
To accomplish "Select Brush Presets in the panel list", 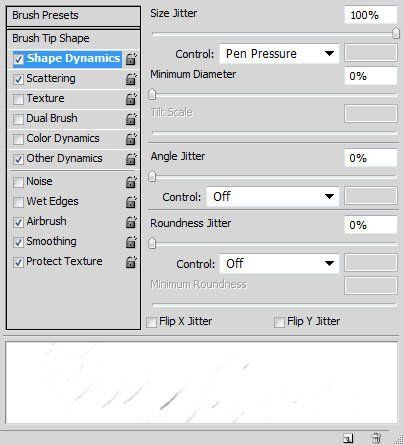I will 73,15.
